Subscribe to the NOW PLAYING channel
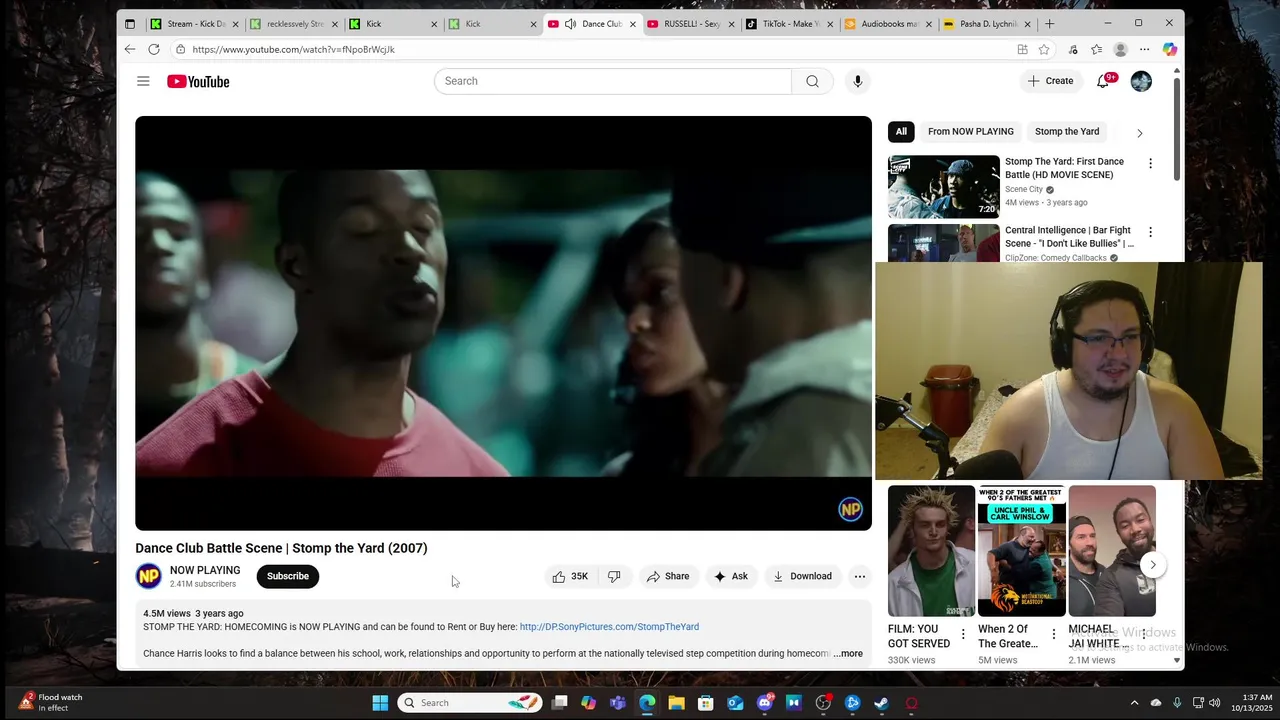Image resolution: width=1280 pixels, height=720 pixels. (x=287, y=576)
